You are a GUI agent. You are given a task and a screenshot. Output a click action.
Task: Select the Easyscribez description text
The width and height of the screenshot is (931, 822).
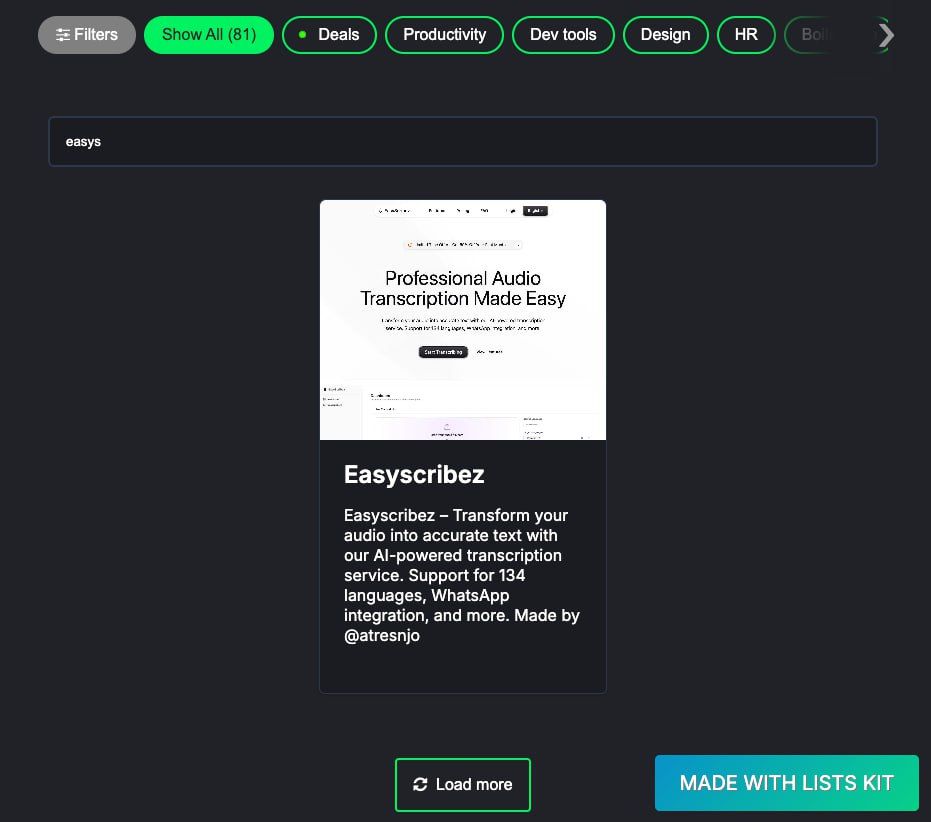(x=462, y=575)
